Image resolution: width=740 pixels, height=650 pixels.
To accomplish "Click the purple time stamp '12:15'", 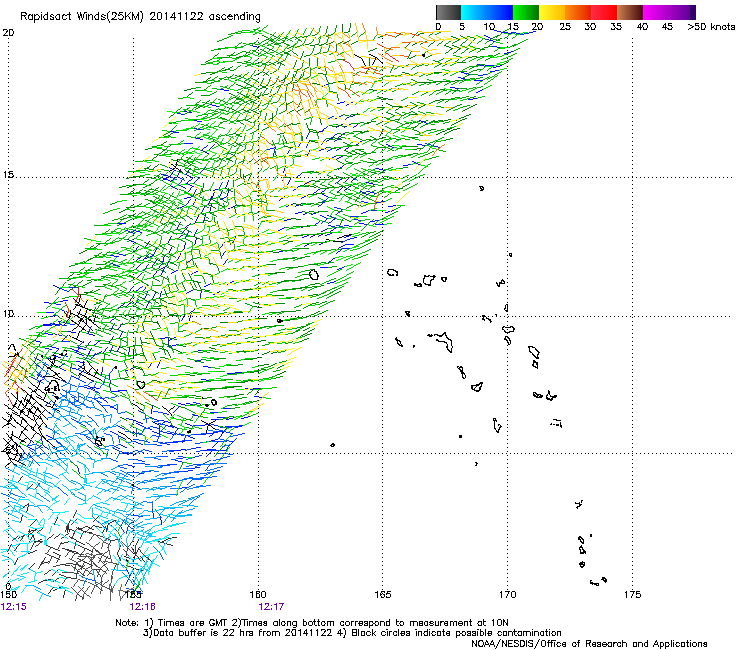I will 14,607.
